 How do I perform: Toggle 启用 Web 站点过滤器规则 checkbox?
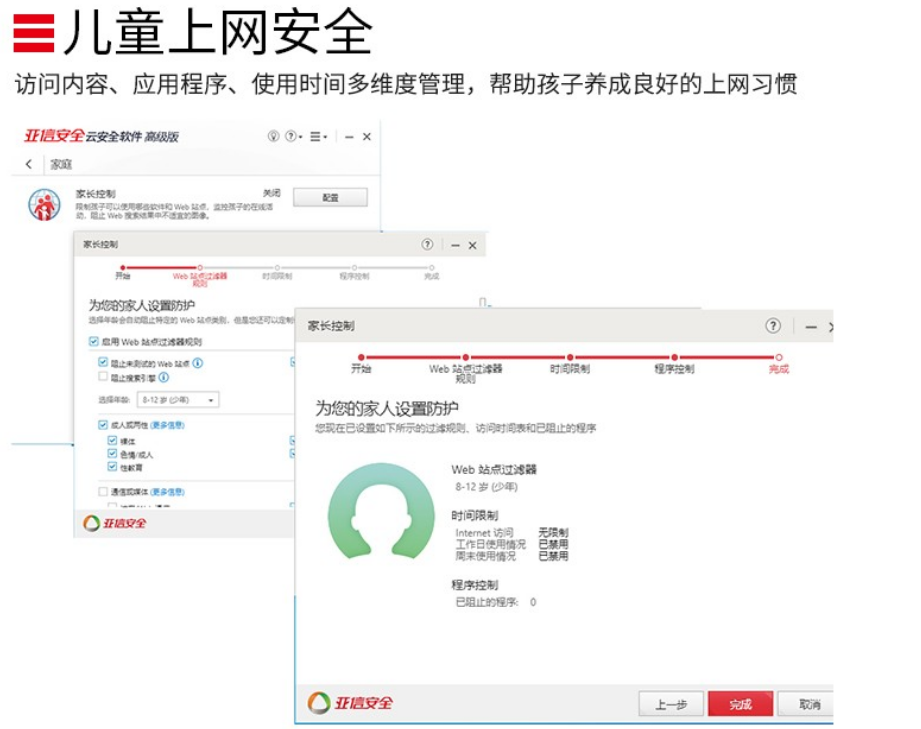(x=93, y=341)
